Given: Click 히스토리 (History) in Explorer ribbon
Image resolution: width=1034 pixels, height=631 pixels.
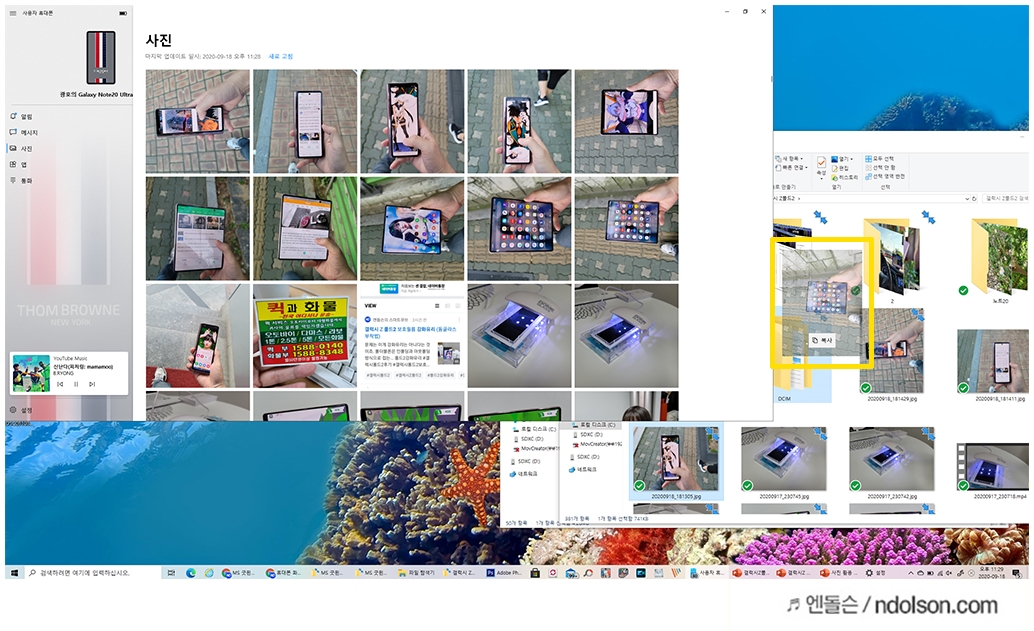Looking at the screenshot, I should tap(845, 177).
